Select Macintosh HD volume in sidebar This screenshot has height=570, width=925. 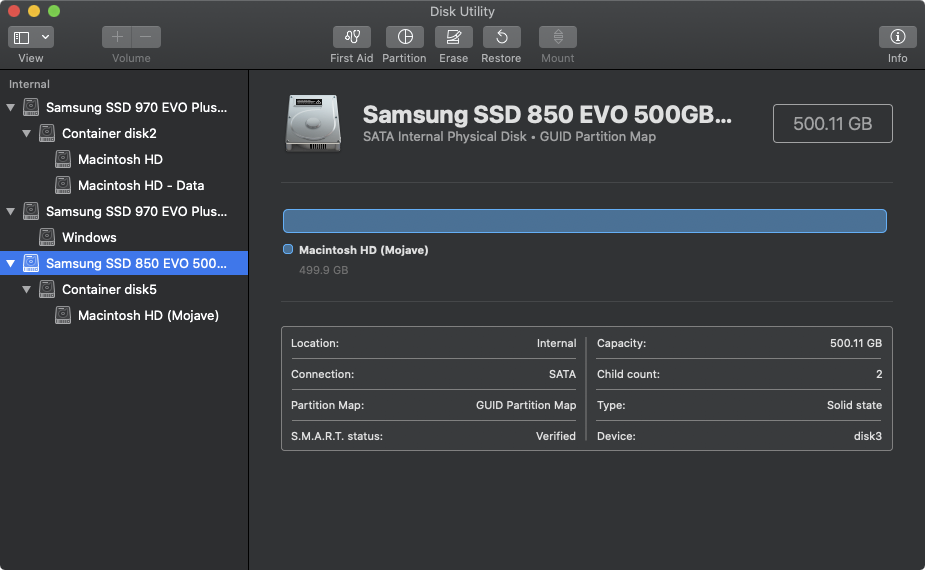pyautogui.click(x=120, y=159)
